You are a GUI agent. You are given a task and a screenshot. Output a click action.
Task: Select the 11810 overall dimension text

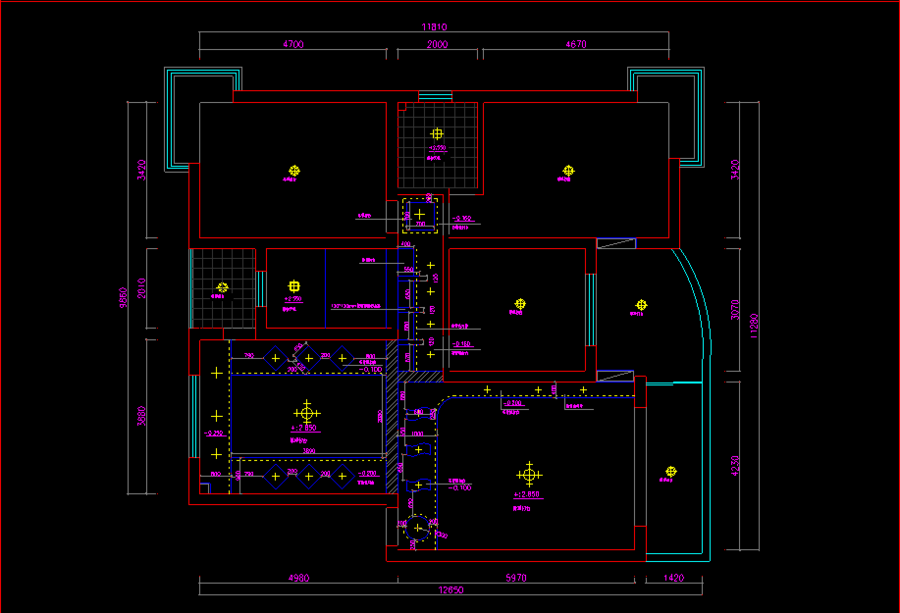tap(434, 27)
